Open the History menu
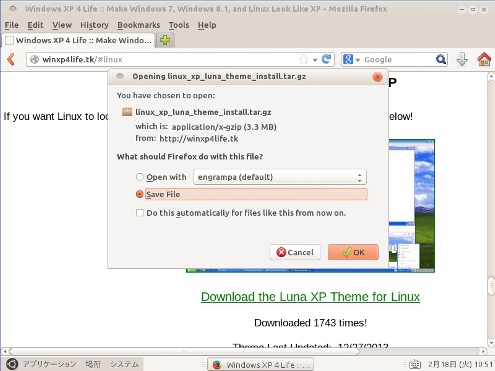Viewport: 495px width, 371px height. pos(94,25)
